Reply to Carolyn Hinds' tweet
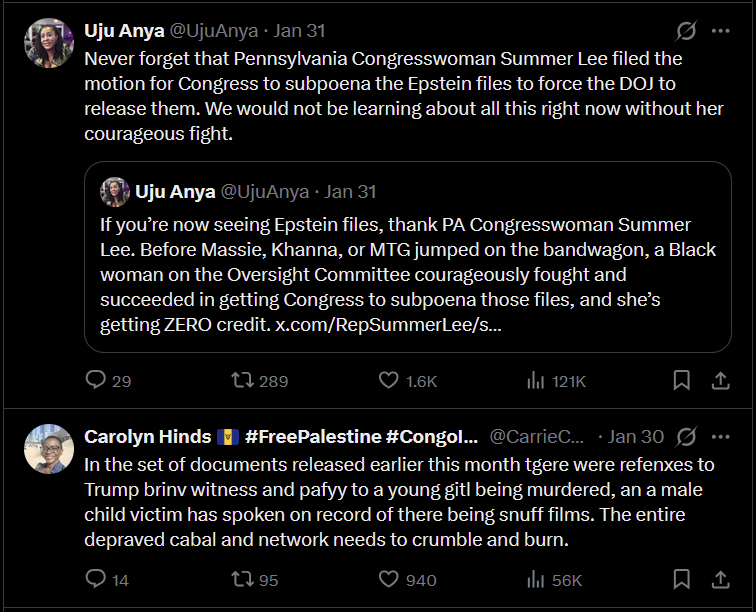 pos(97,578)
